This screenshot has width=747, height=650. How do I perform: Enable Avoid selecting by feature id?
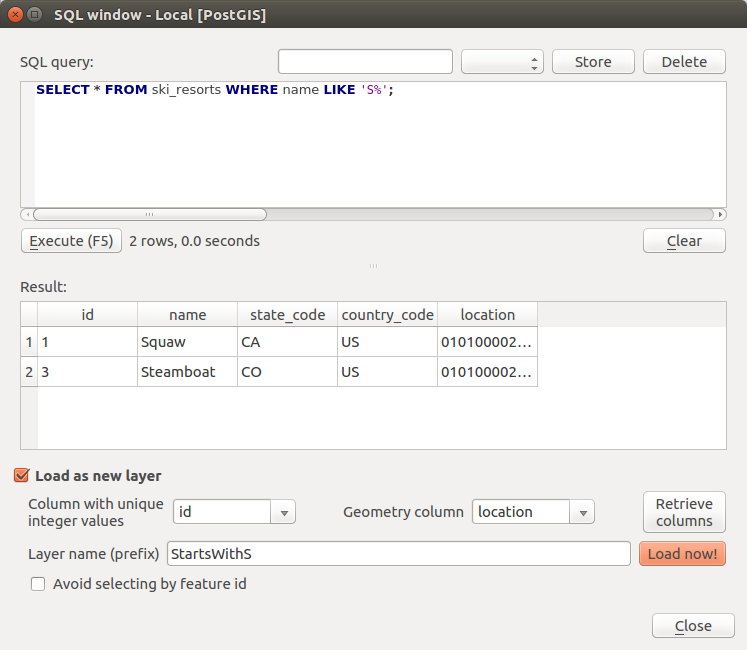tap(38, 584)
